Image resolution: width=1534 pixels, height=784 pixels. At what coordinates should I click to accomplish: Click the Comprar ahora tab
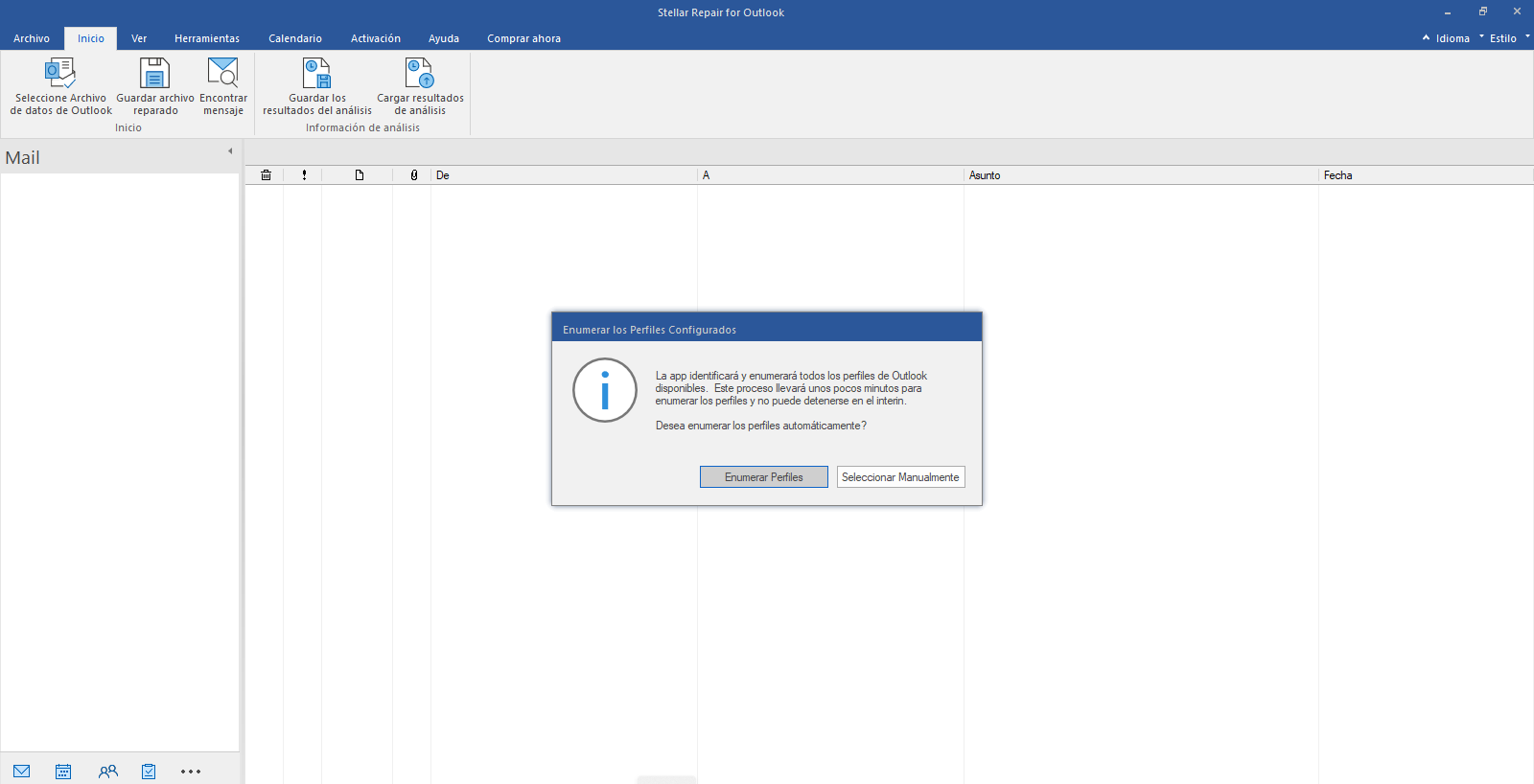(523, 38)
